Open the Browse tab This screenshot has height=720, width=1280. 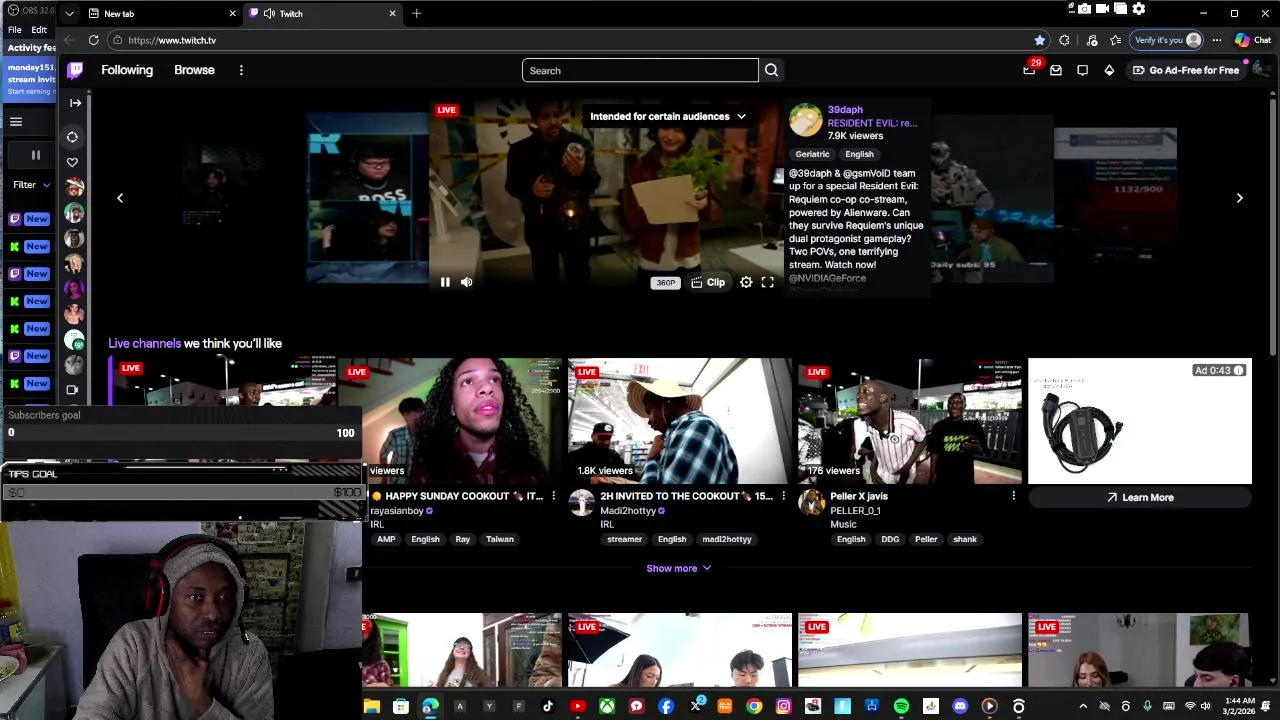[194, 70]
